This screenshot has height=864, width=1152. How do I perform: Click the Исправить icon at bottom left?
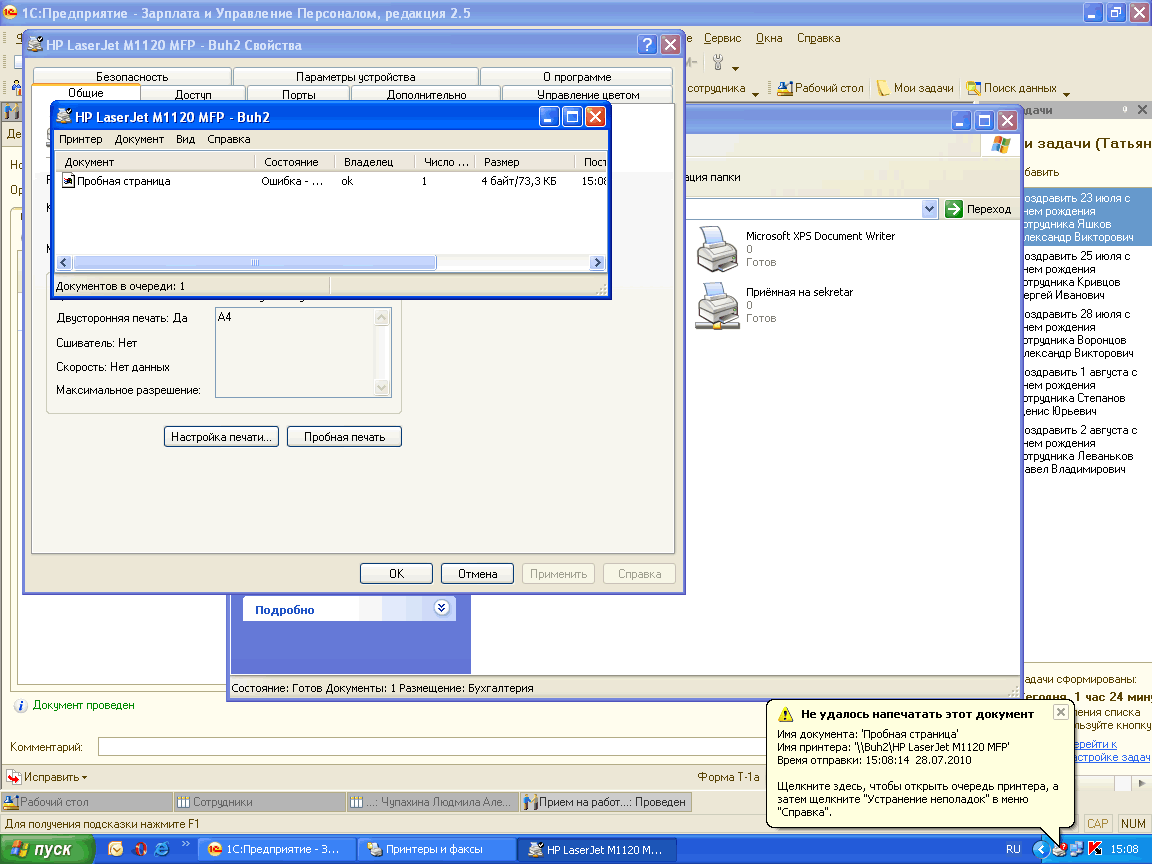point(13,777)
